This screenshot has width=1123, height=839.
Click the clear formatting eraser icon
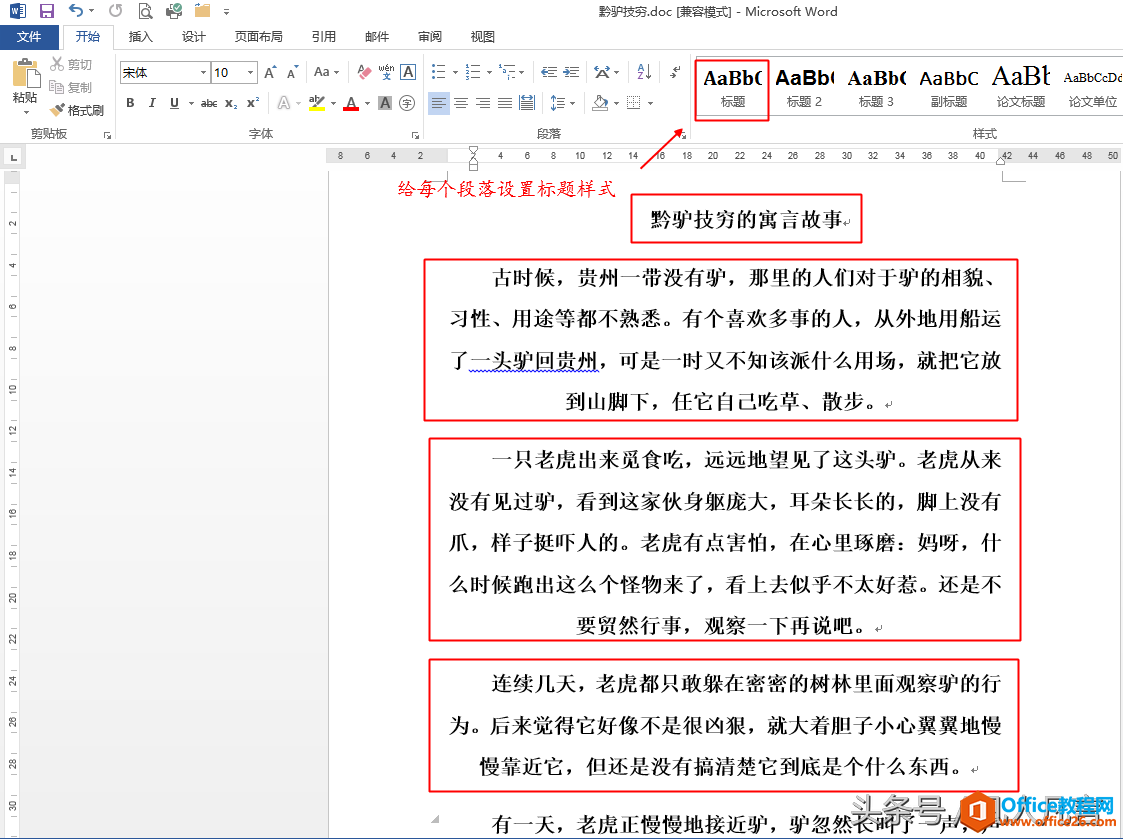tap(365, 72)
